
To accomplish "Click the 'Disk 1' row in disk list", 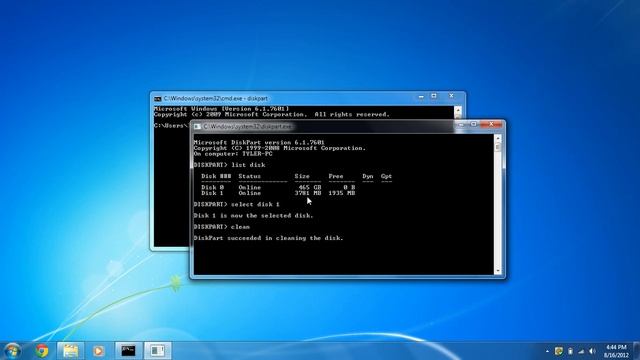I will (x=278, y=193).
